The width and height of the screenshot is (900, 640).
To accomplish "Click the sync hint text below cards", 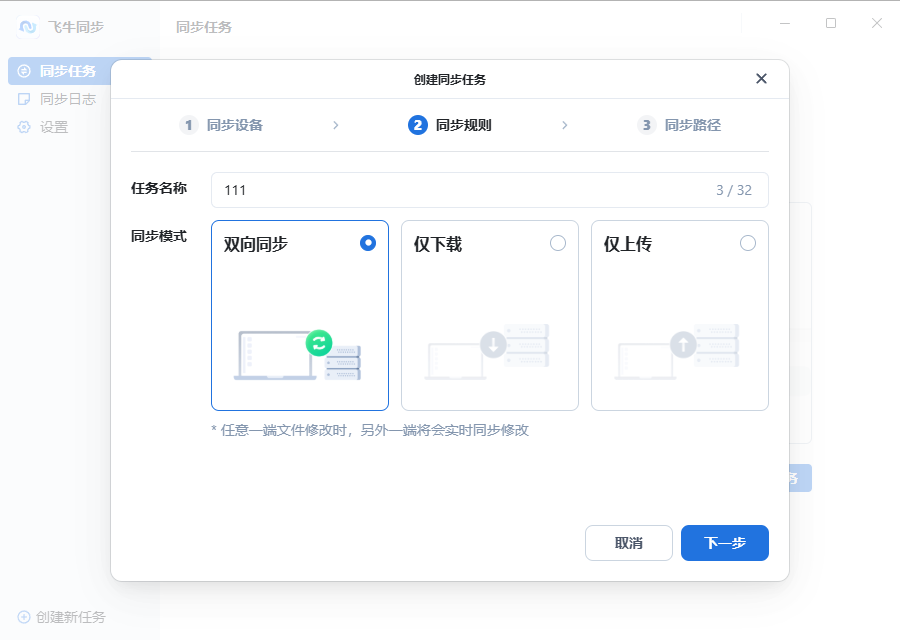I will [370, 430].
